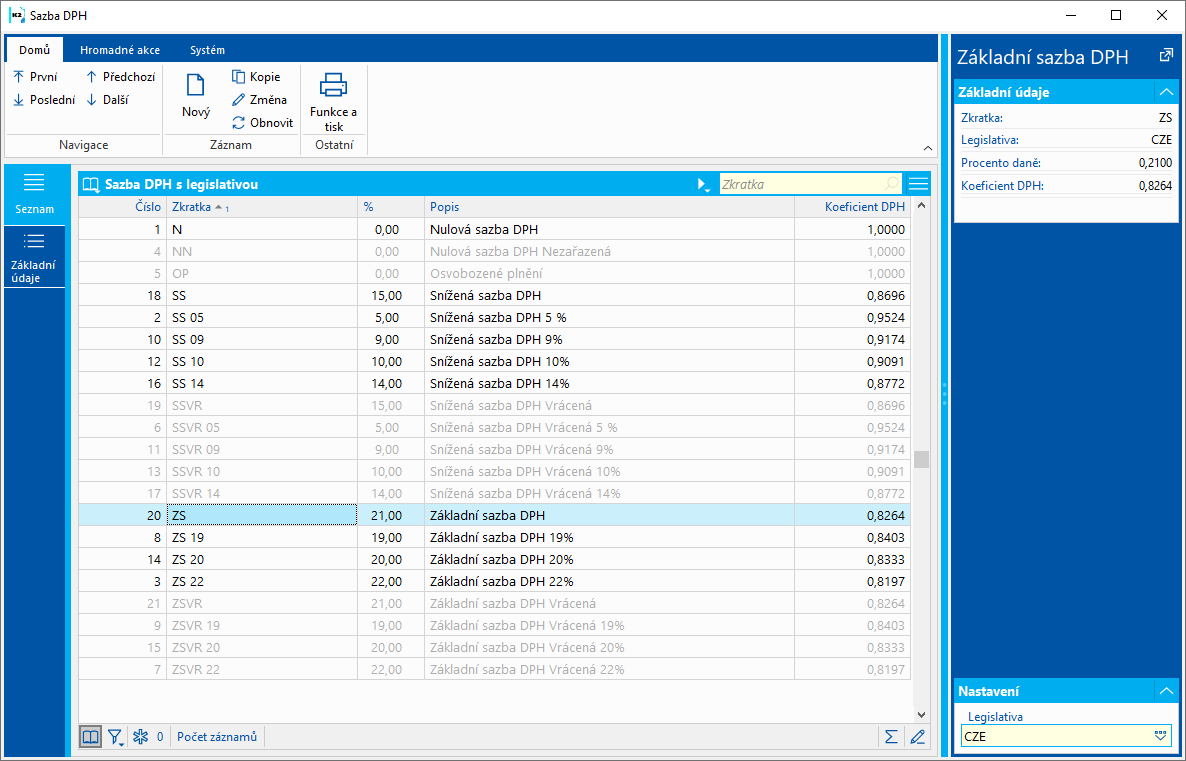This screenshot has width=1186, height=761.
Task: Refresh the data with Obnovit
Action: pos(262,122)
